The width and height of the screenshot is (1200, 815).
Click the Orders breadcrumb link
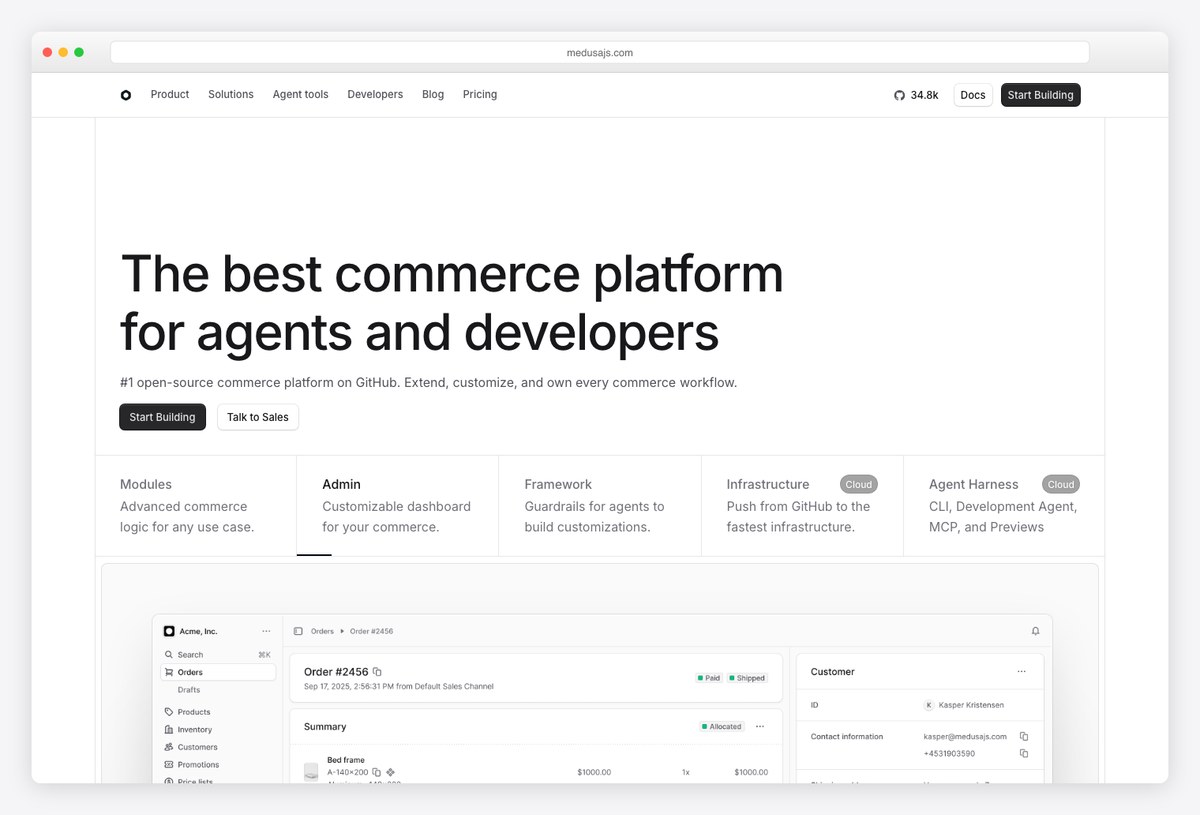[x=322, y=631]
